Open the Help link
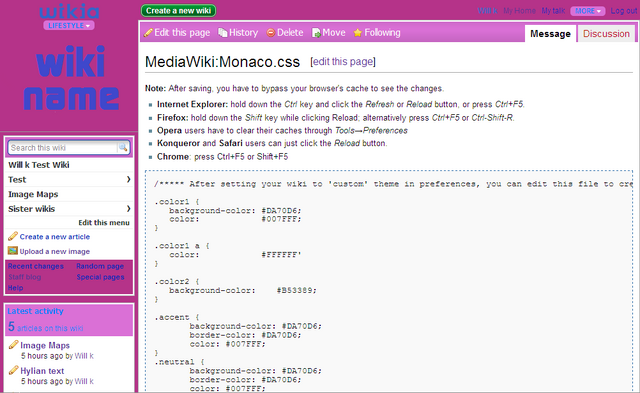Screen dimensions: 640x393 16,288
